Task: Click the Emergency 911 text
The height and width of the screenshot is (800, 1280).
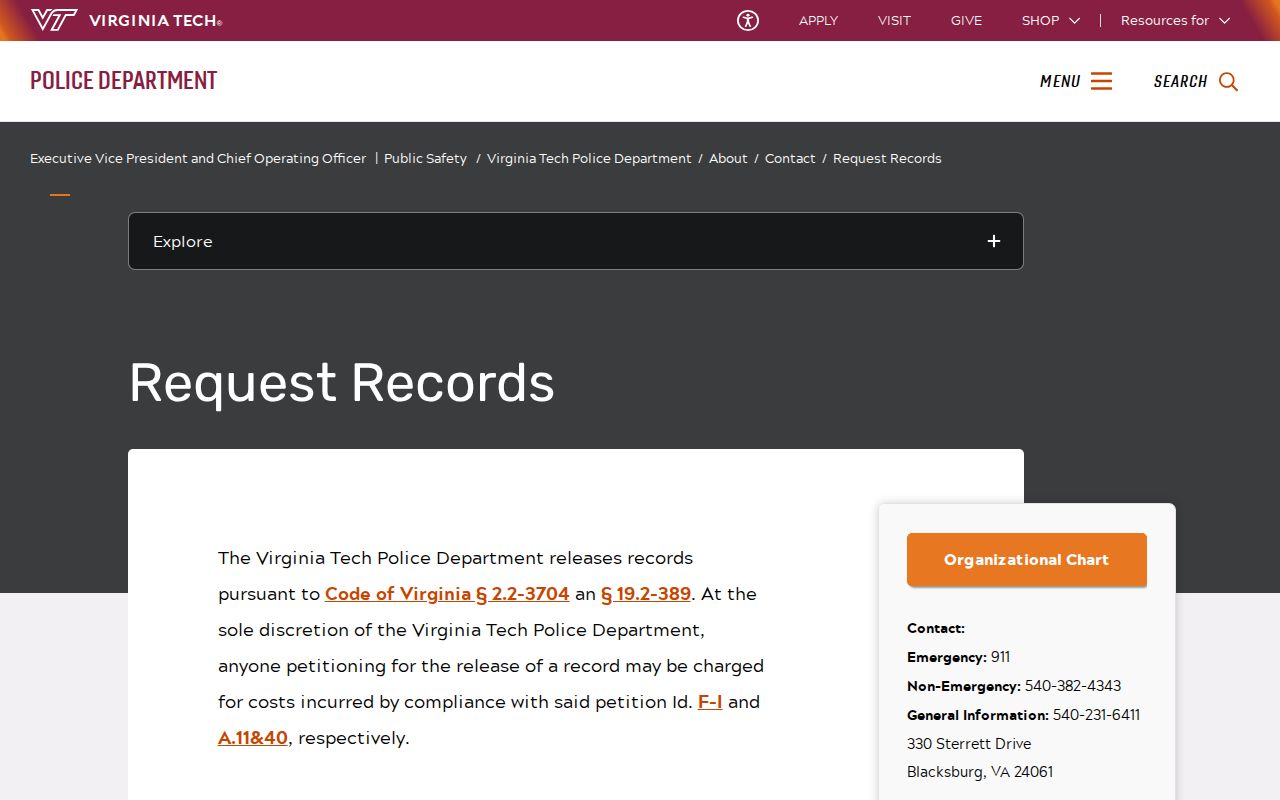Action: 958,657
